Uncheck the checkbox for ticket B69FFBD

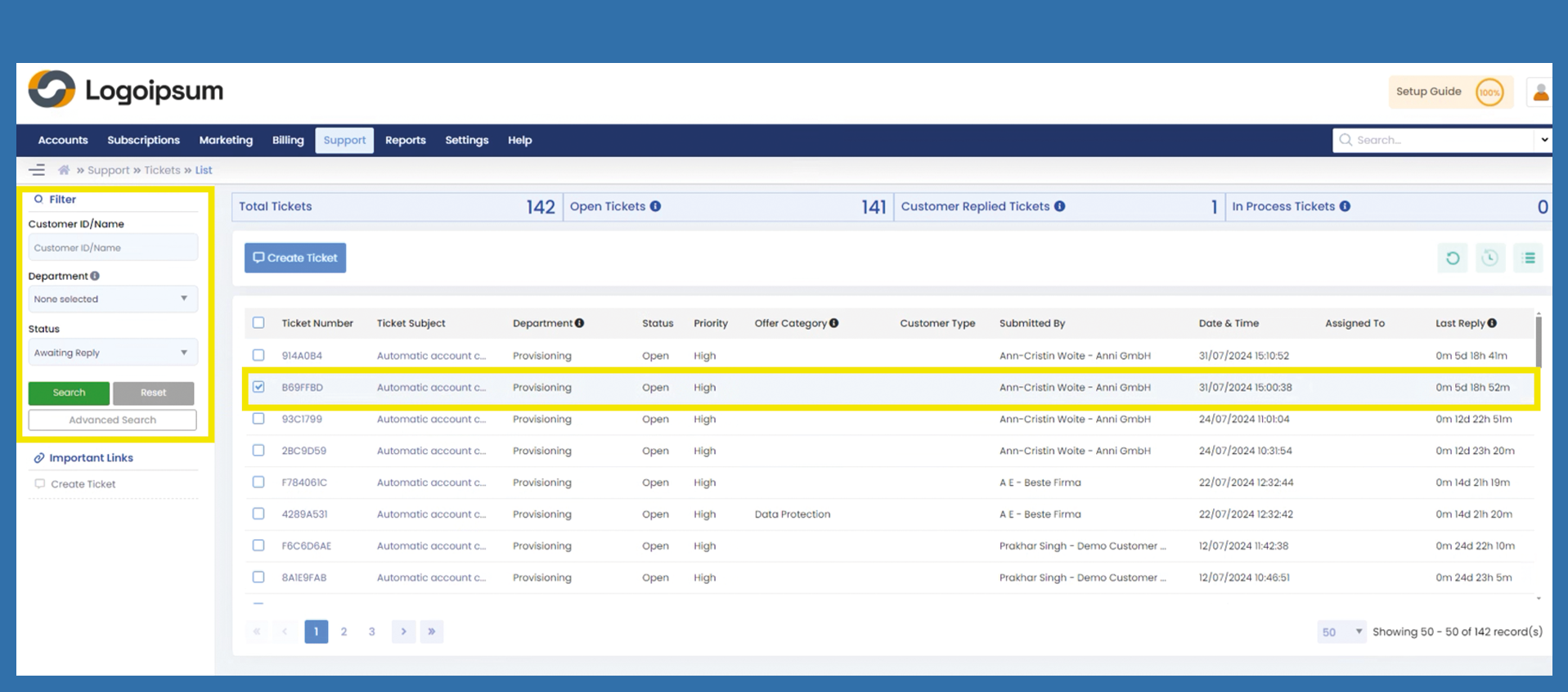258,387
